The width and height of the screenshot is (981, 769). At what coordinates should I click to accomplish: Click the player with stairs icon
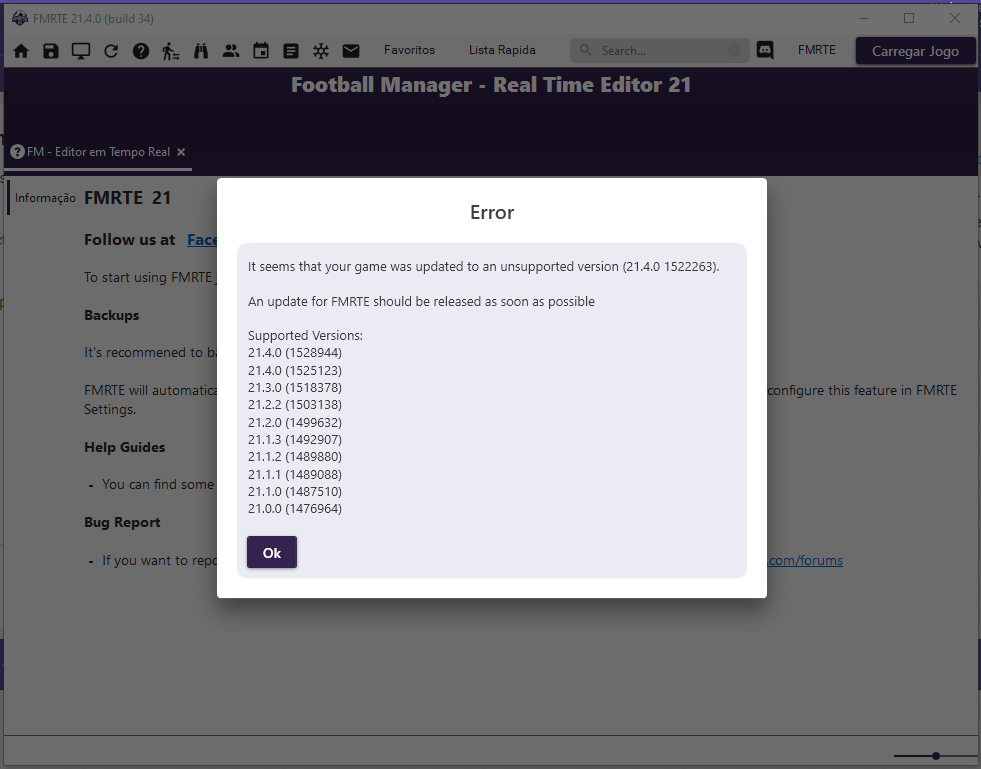click(170, 51)
